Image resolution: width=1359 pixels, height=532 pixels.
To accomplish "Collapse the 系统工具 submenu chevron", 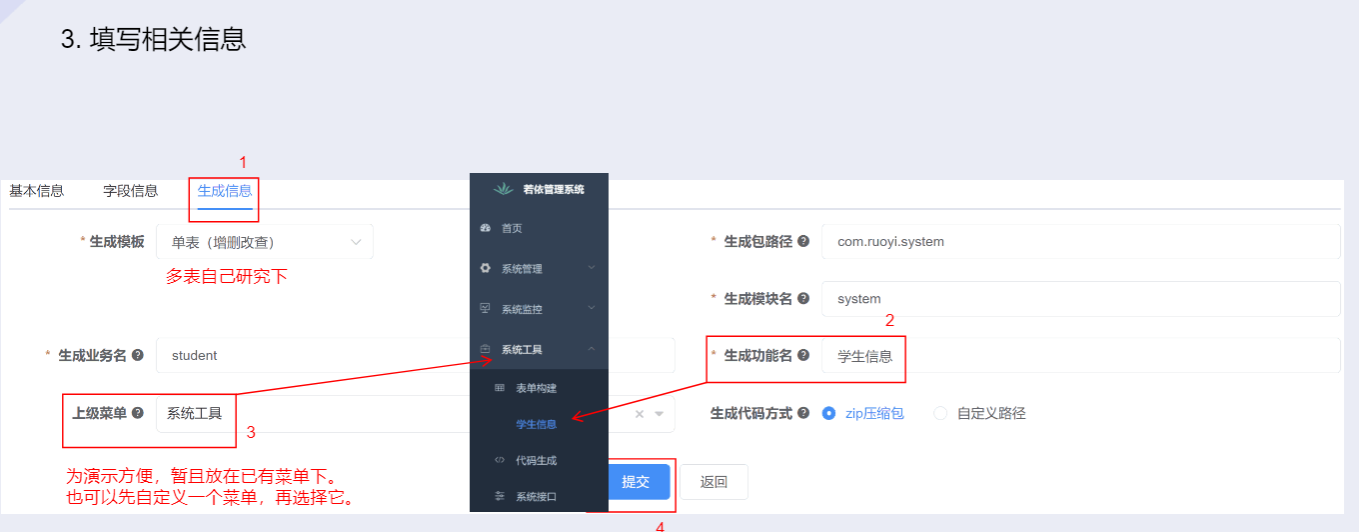I will [591, 349].
